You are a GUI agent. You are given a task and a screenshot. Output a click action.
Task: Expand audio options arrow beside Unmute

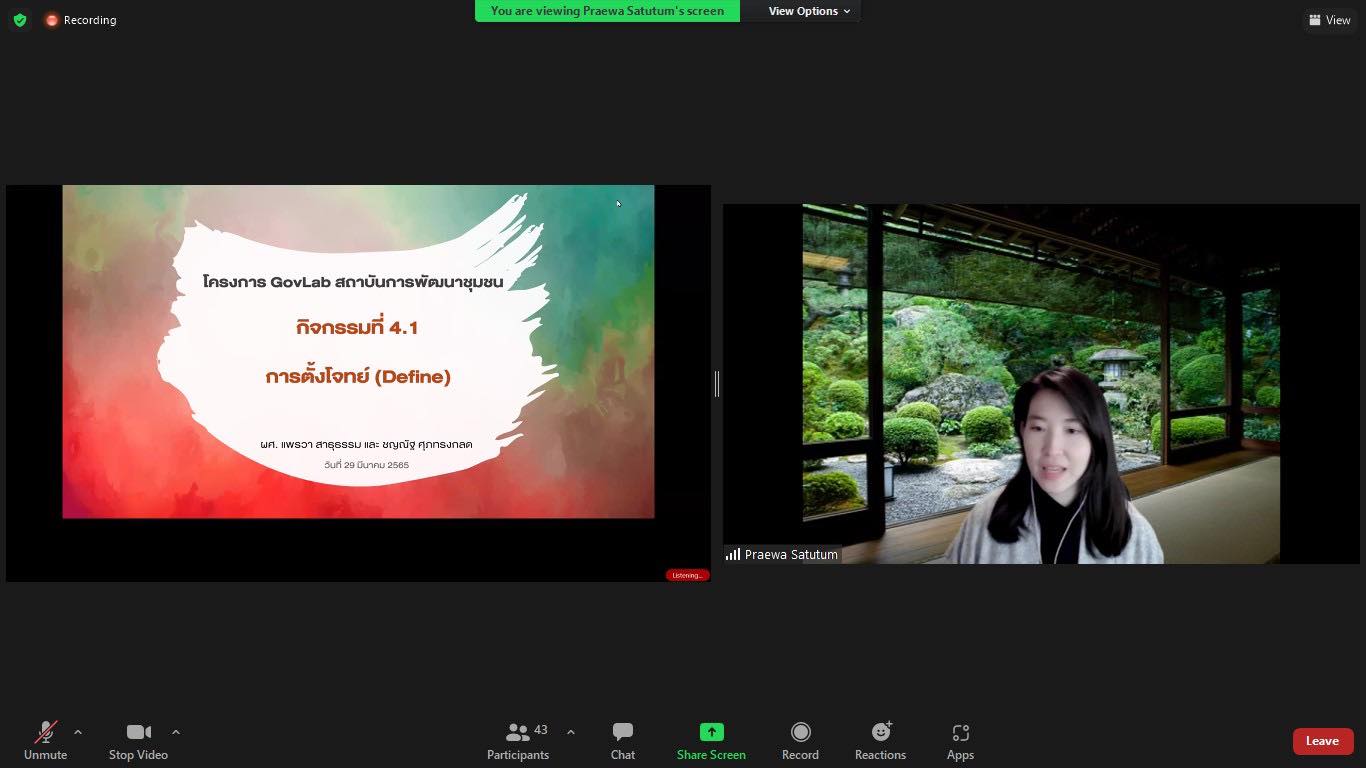[78, 732]
